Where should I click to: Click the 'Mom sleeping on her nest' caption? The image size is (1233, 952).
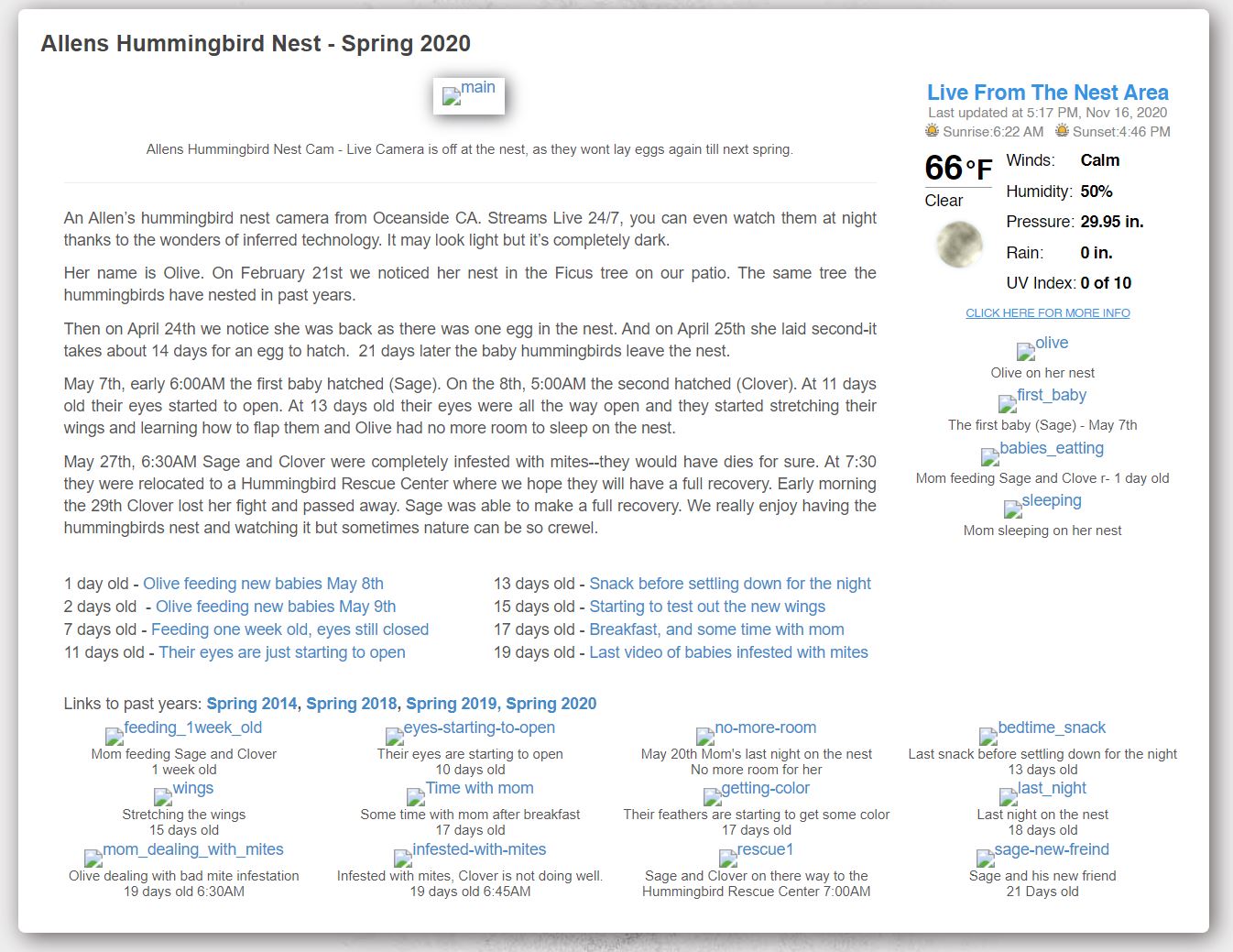pos(1042,531)
